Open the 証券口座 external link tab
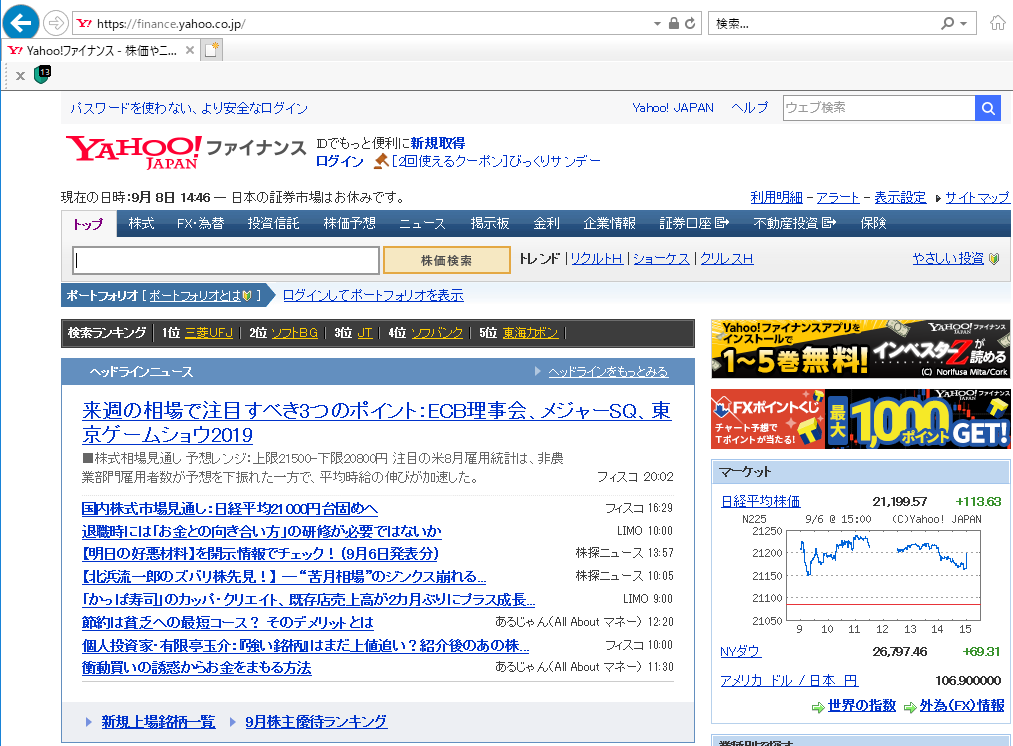The width and height of the screenshot is (1013, 746). (694, 223)
